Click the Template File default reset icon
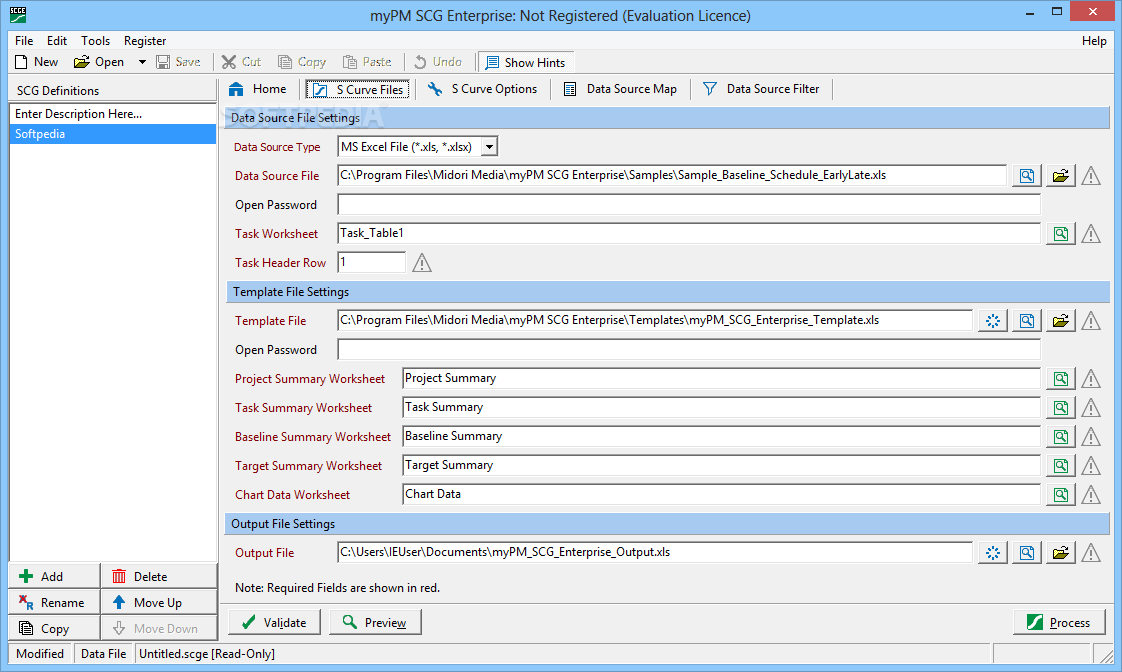 click(993, 321)
